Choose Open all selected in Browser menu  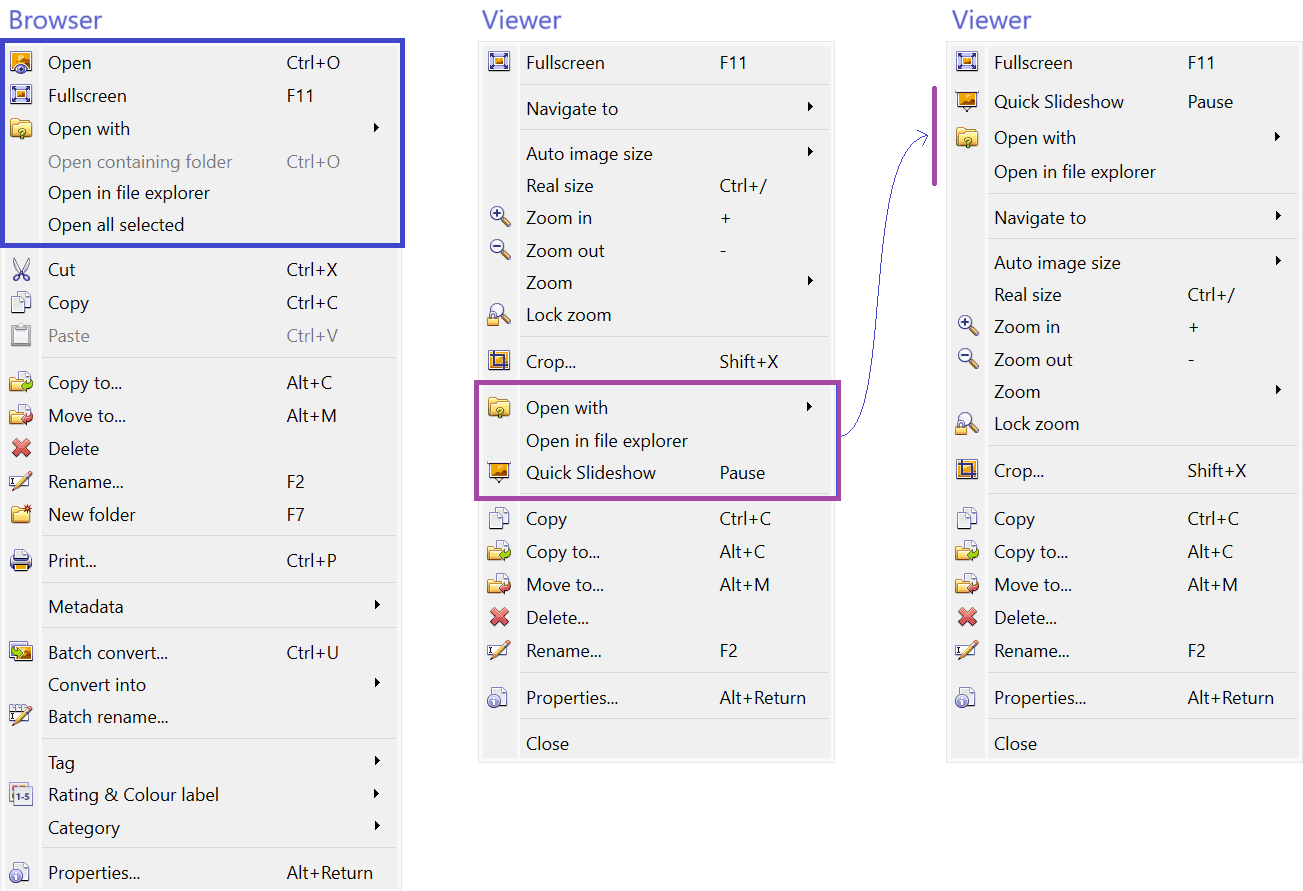click(116, 225)
